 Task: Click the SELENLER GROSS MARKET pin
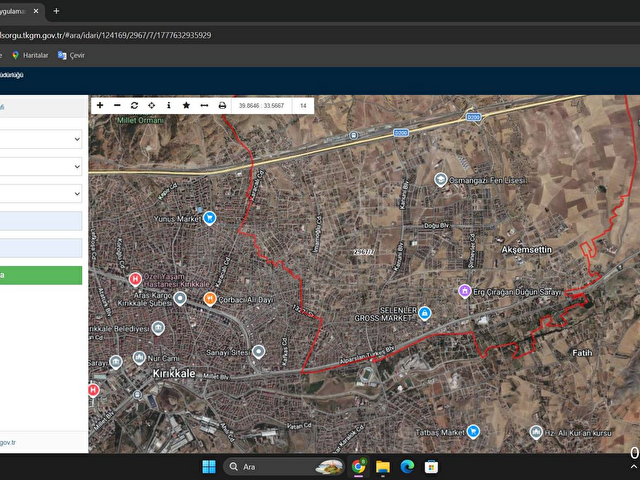point(424,313)
